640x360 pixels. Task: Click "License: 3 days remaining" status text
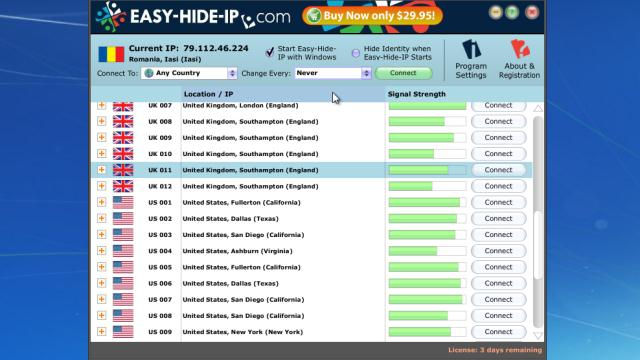coord(495,350)
